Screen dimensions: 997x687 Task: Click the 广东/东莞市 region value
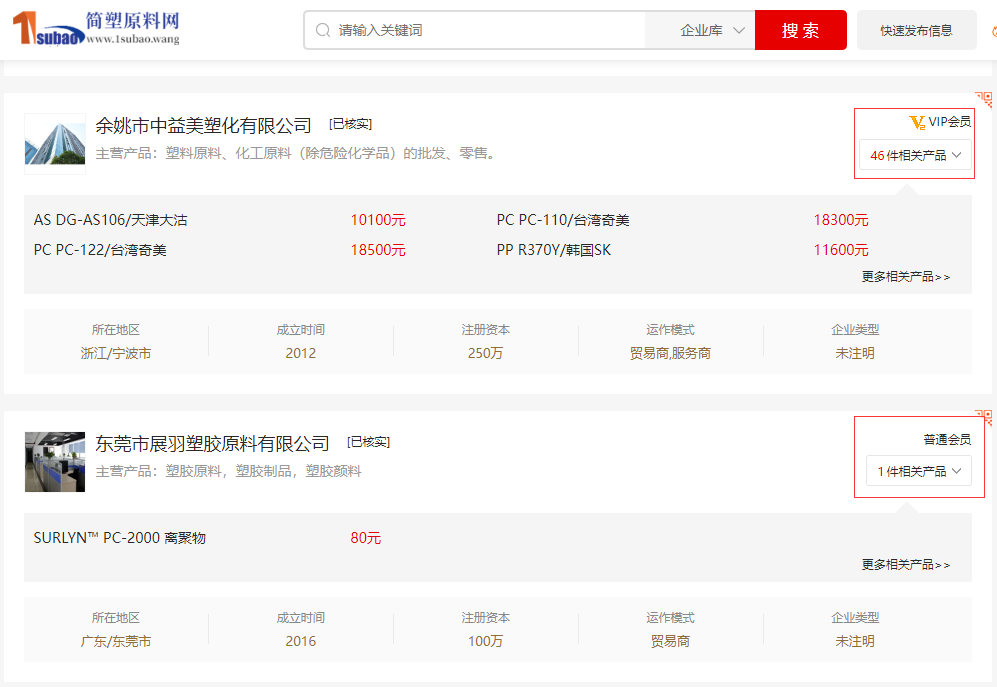(116, 641)
